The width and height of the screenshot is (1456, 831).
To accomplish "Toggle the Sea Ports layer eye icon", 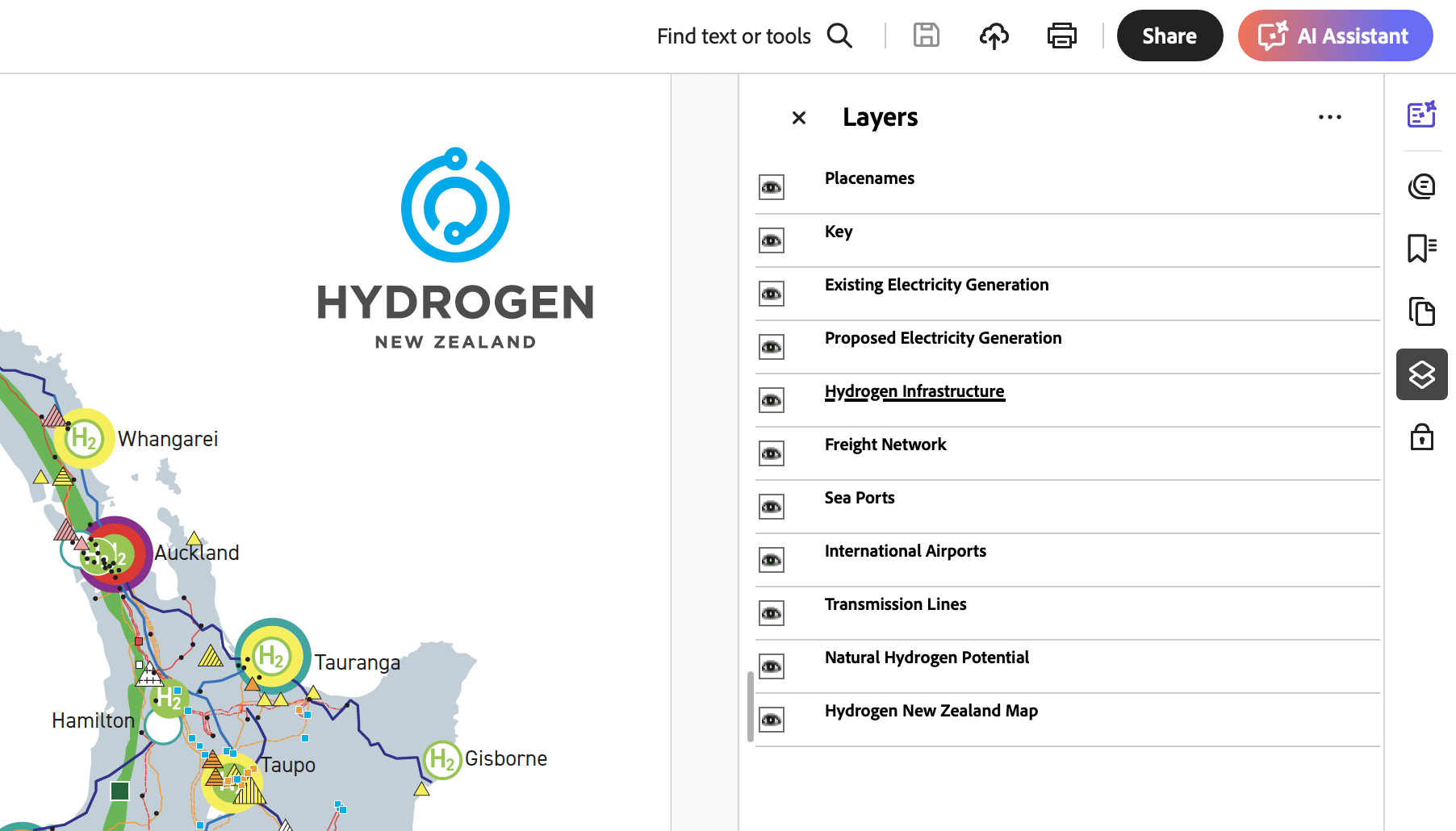I will 771,506.
